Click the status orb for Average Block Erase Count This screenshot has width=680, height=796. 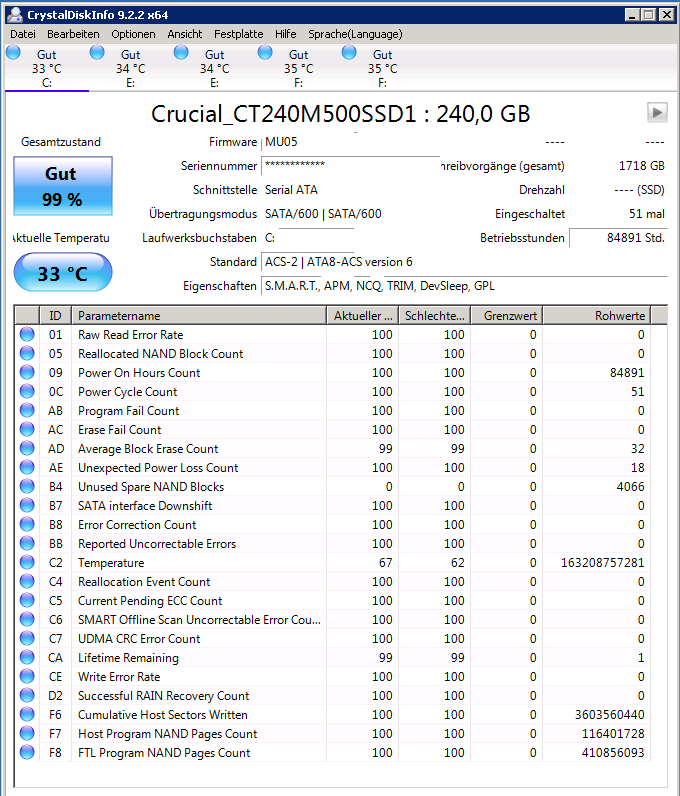pos(27,448)
